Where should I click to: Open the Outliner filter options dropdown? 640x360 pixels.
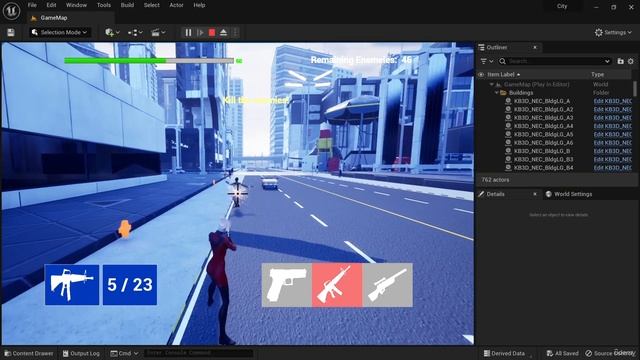(x=486, y=61)
